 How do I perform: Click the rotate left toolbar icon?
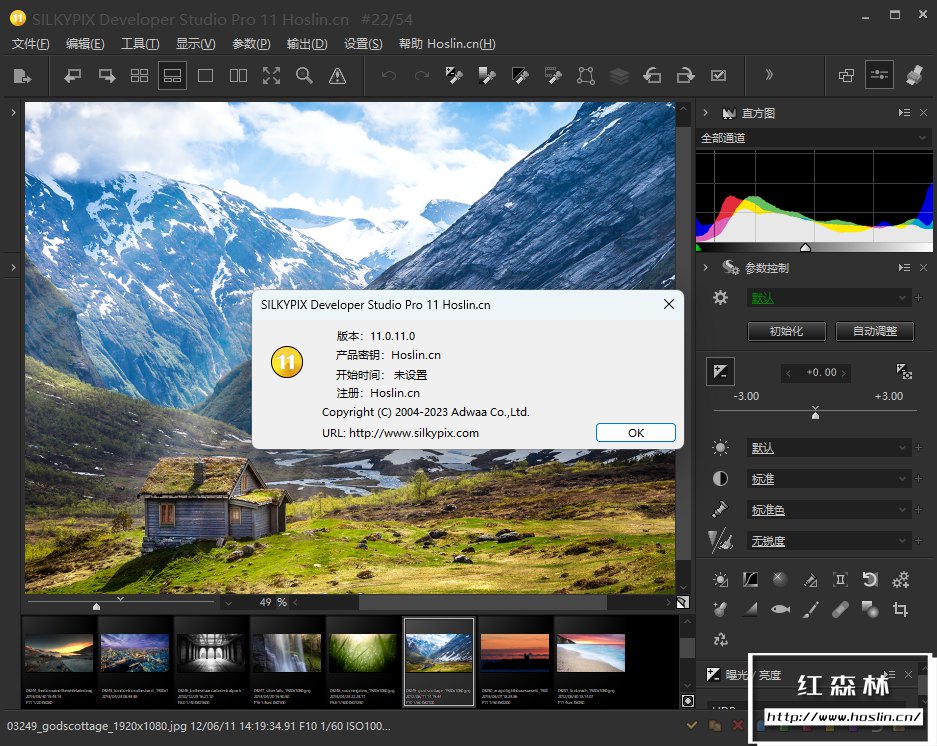(652, 75)
